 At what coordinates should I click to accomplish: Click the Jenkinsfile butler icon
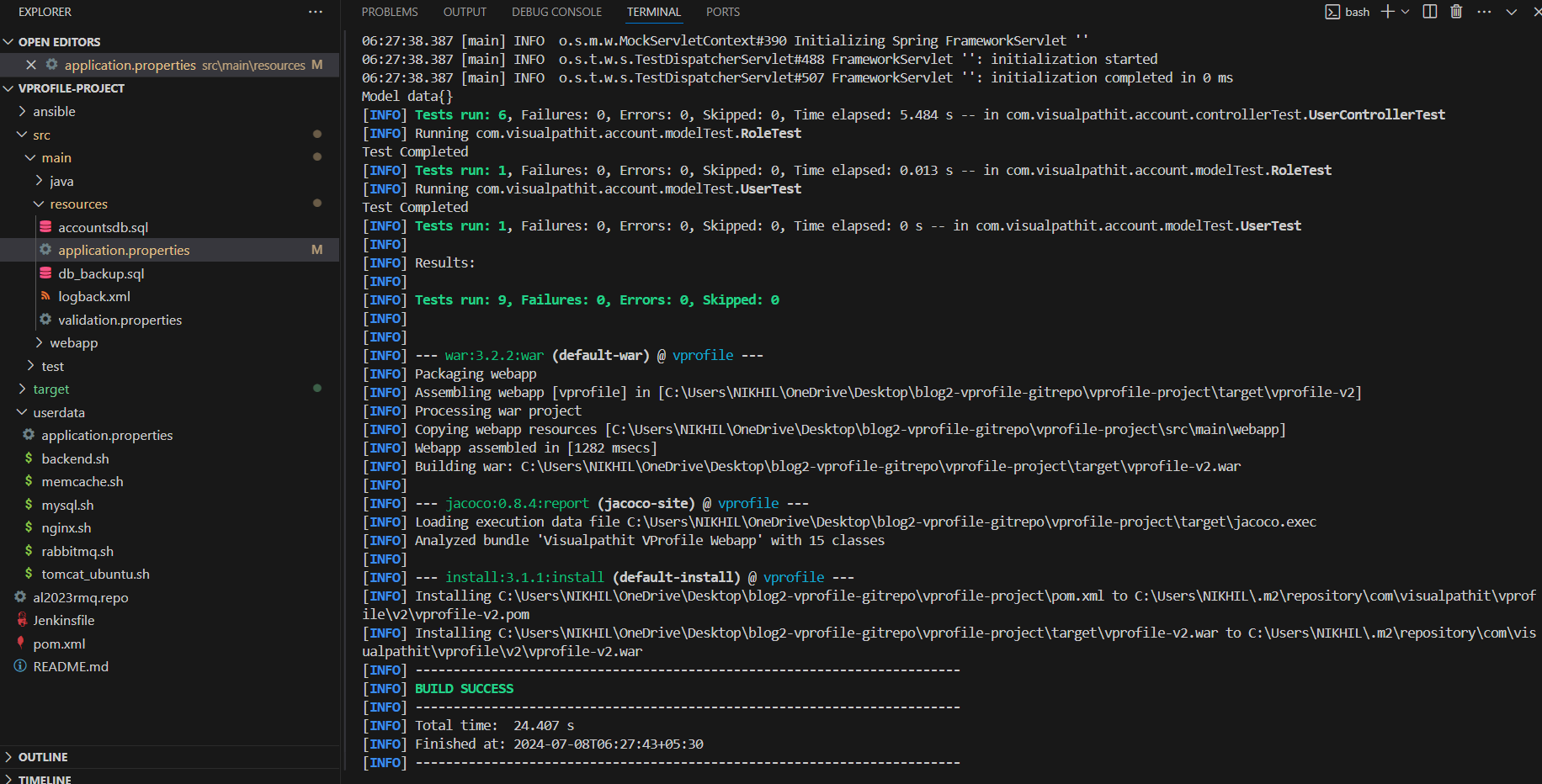pyautogui.click(x=21, y=620)
